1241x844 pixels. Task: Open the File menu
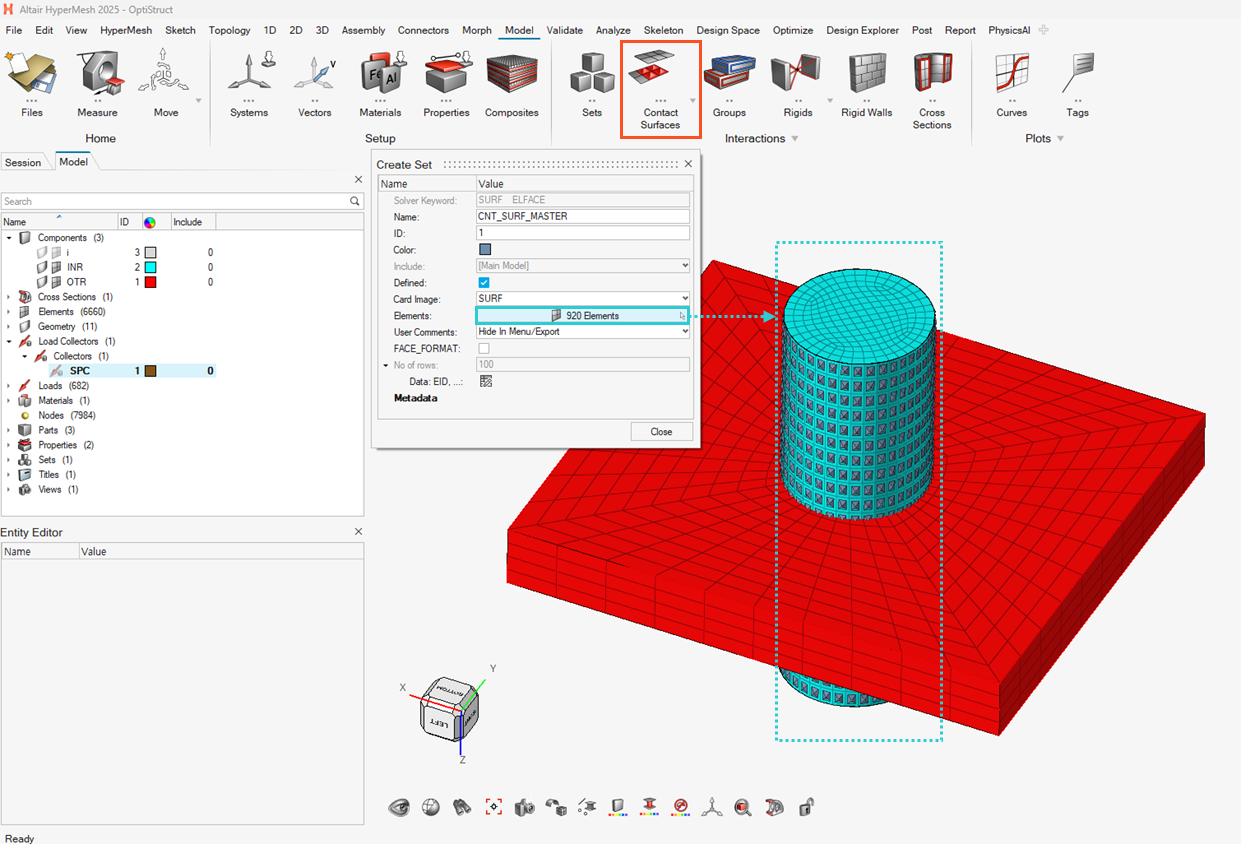coord(13,30)
